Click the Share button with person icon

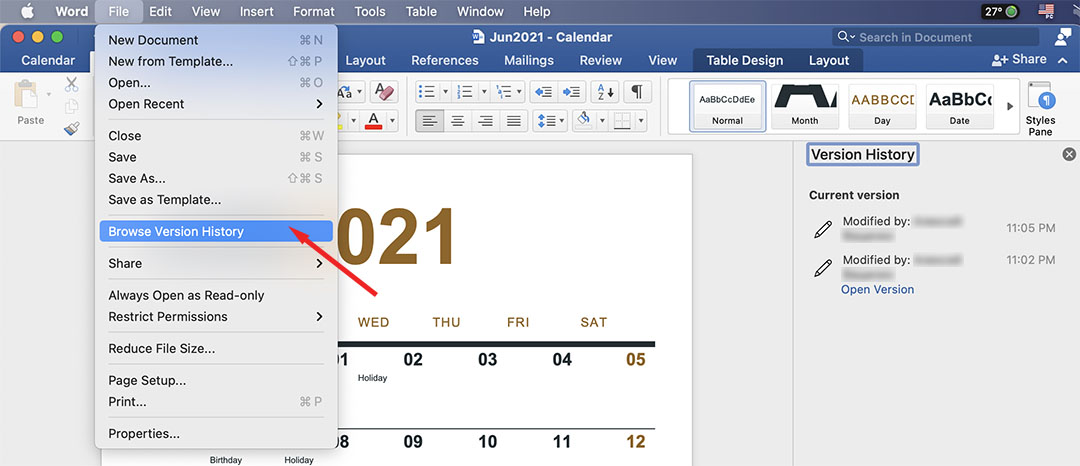(1019, 60)
